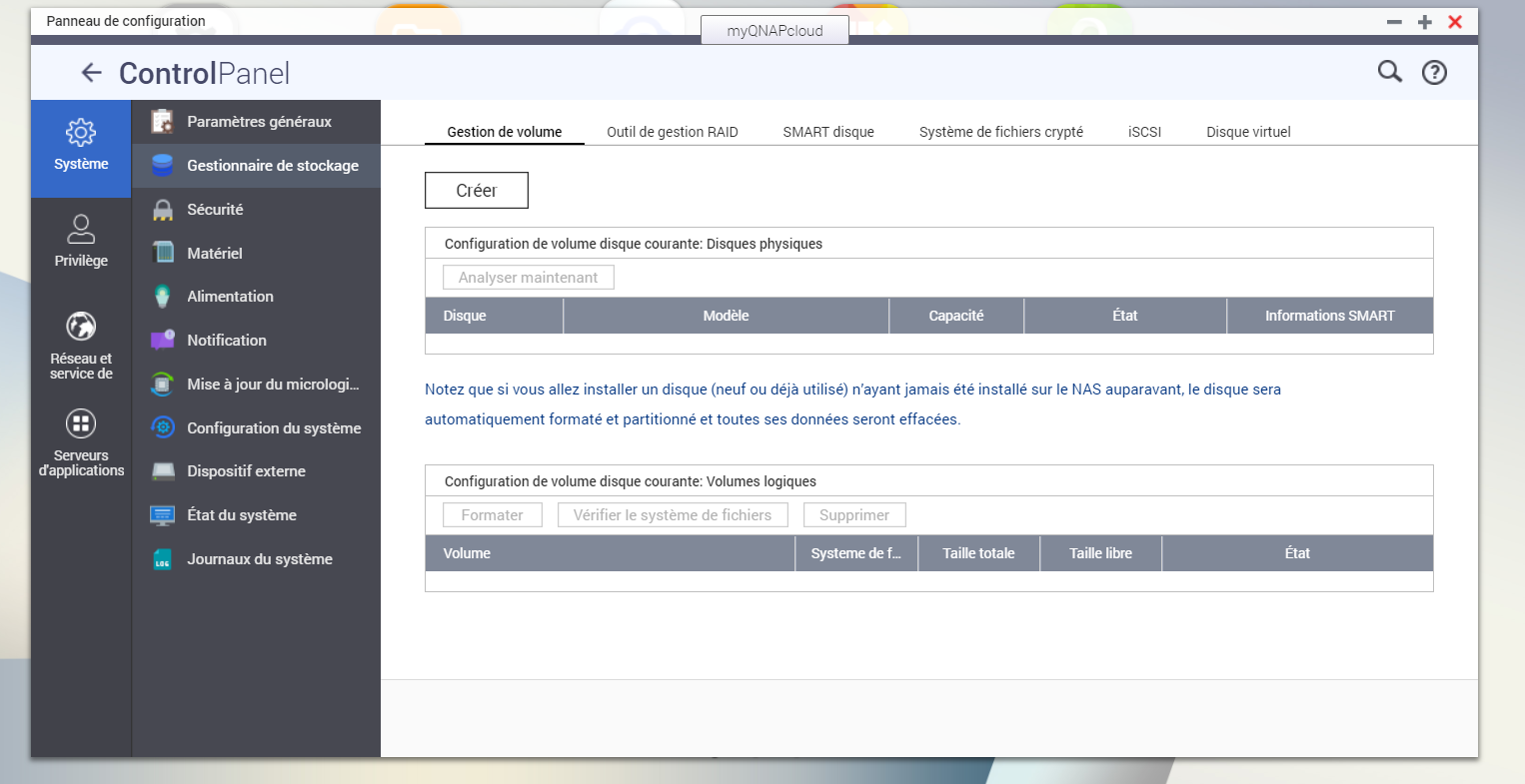Click the Taille libre column header

click(x=1101, y=553)
